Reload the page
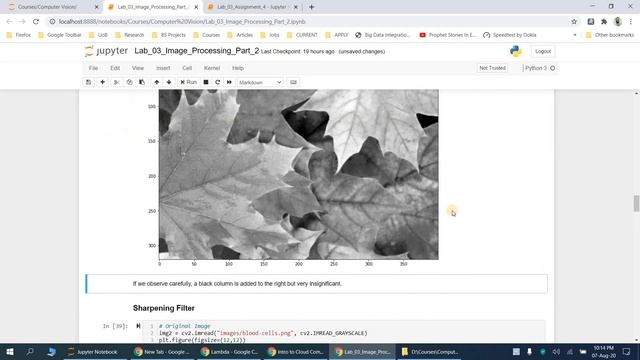The height and width of the screenshot is (360, 640). [36, 22]
